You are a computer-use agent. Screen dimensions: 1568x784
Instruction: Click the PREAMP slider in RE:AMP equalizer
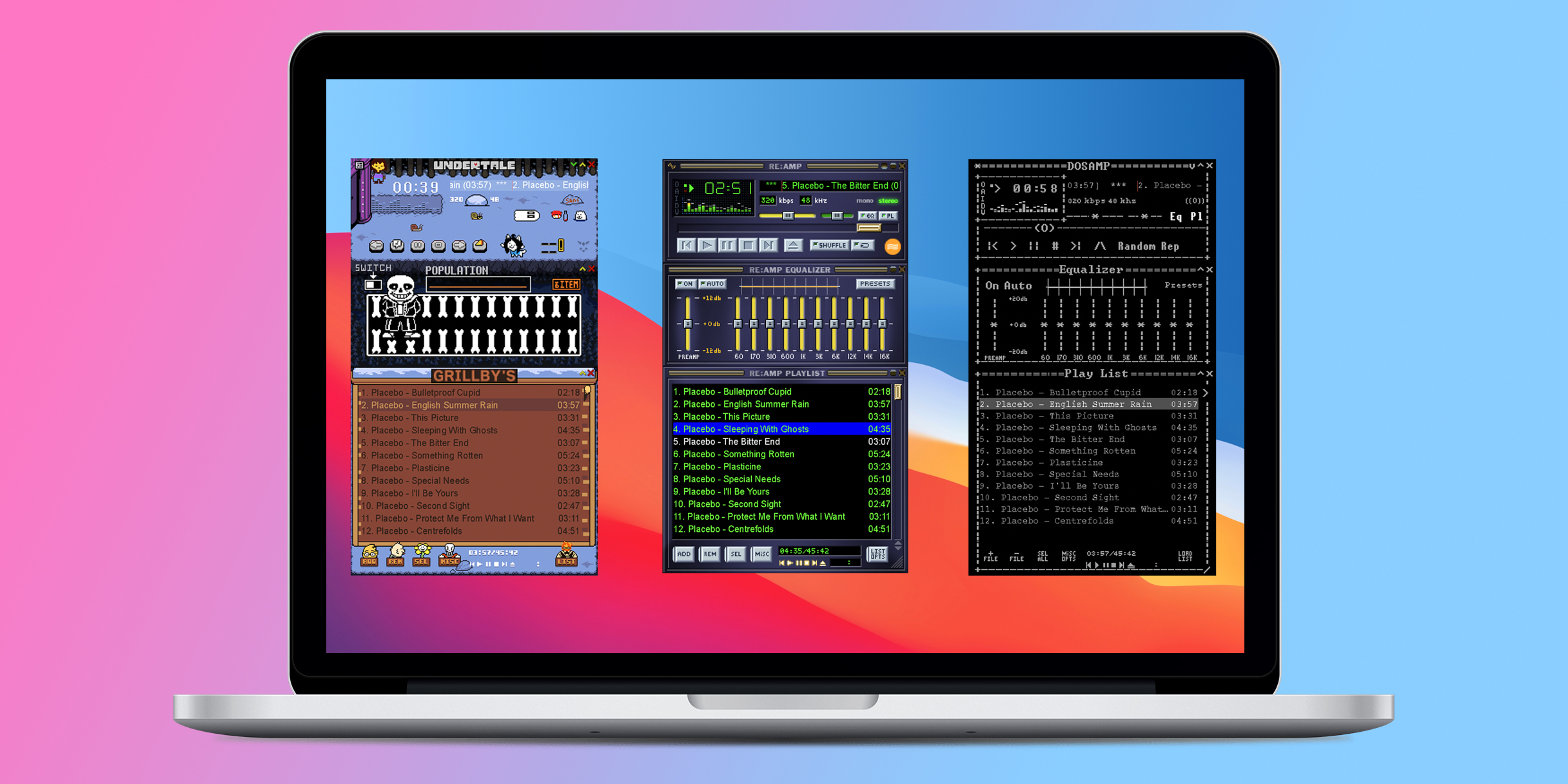point(688,324)
